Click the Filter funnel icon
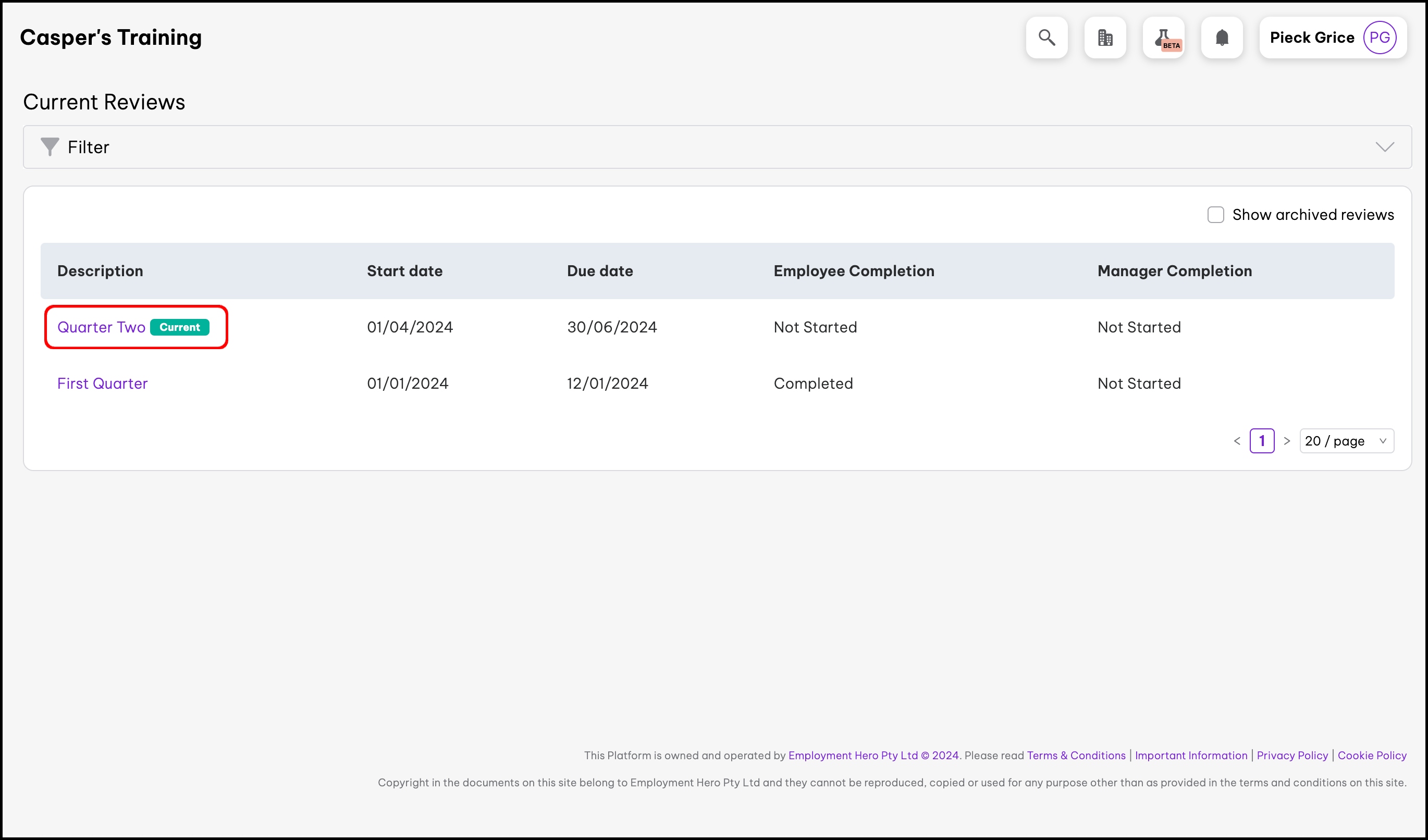Viewport: 1428px width, 840px height. [x=50, y=147]
